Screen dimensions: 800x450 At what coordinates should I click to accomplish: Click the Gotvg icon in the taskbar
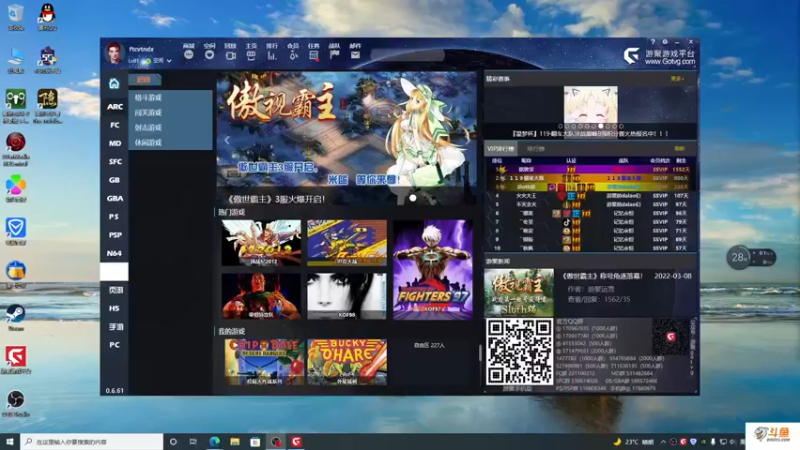point(296,442)
